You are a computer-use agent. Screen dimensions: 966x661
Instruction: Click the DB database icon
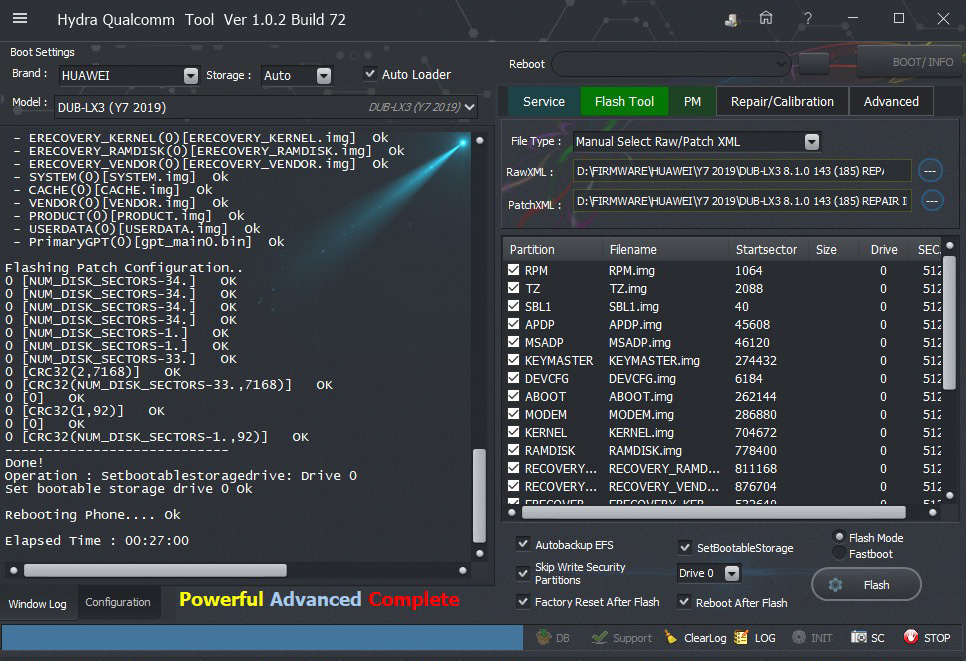click(553, 638)
